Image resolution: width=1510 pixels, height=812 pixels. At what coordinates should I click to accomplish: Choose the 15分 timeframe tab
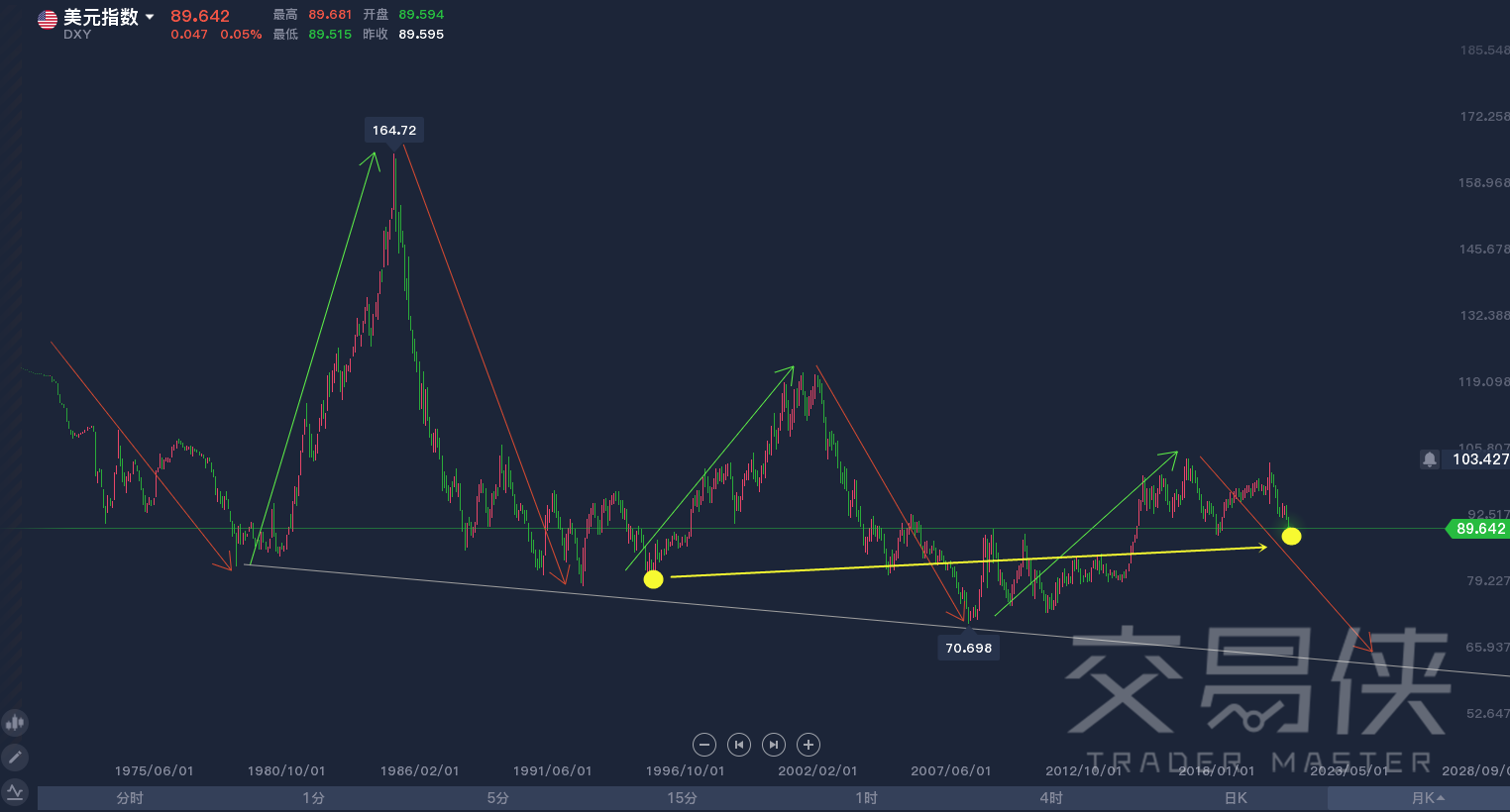pyautogui.click(x=682, y=798)
